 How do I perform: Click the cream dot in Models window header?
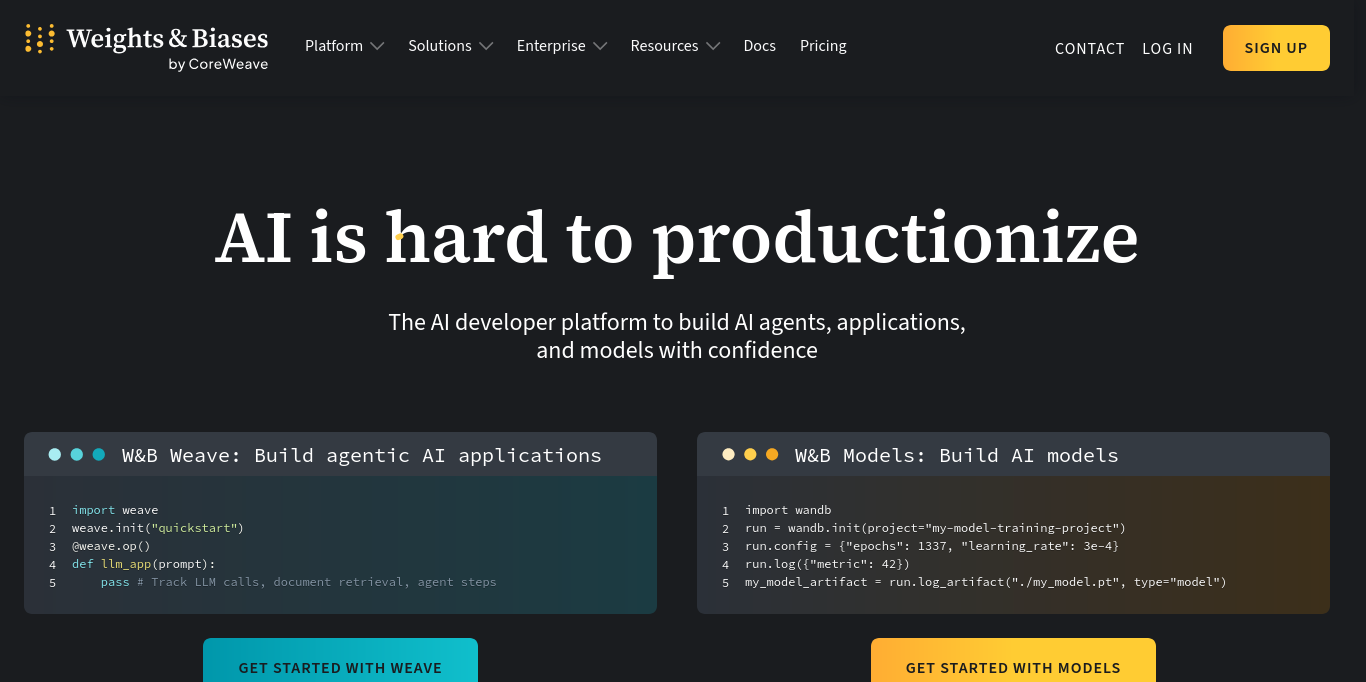(x=728, y=454)
